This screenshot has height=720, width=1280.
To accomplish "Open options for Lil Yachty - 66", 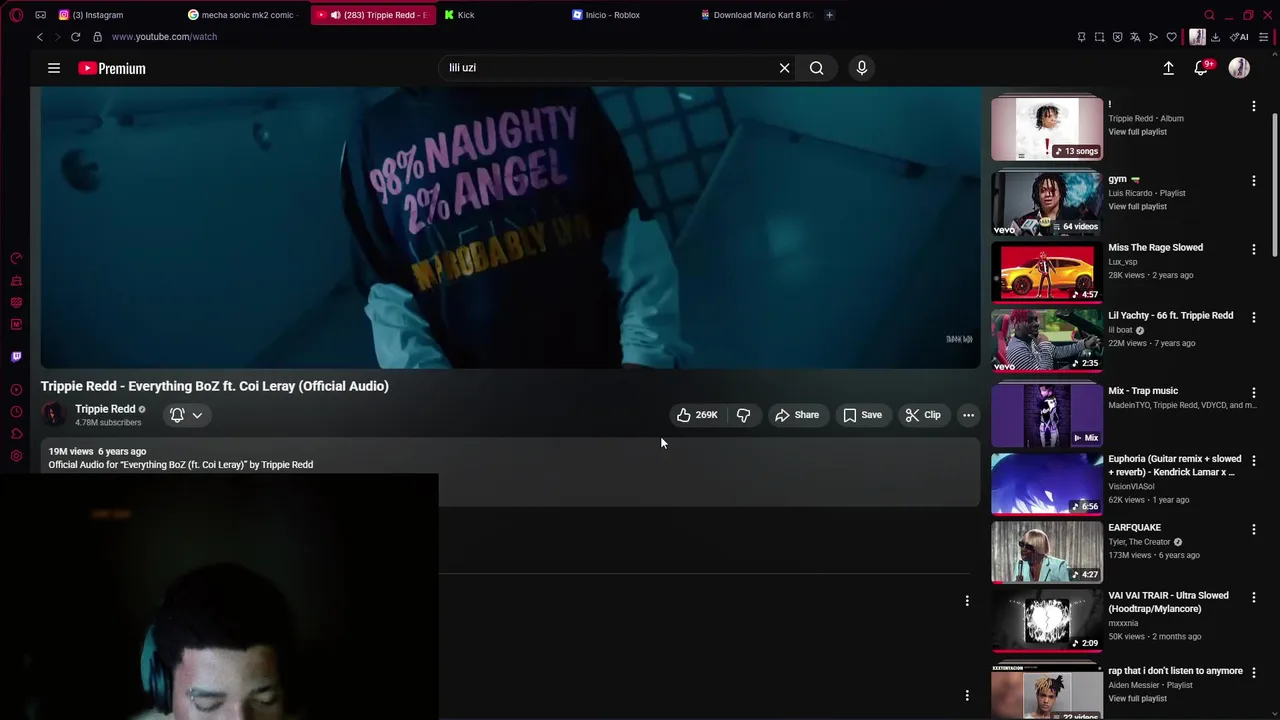I will (x=1253, y=317).
